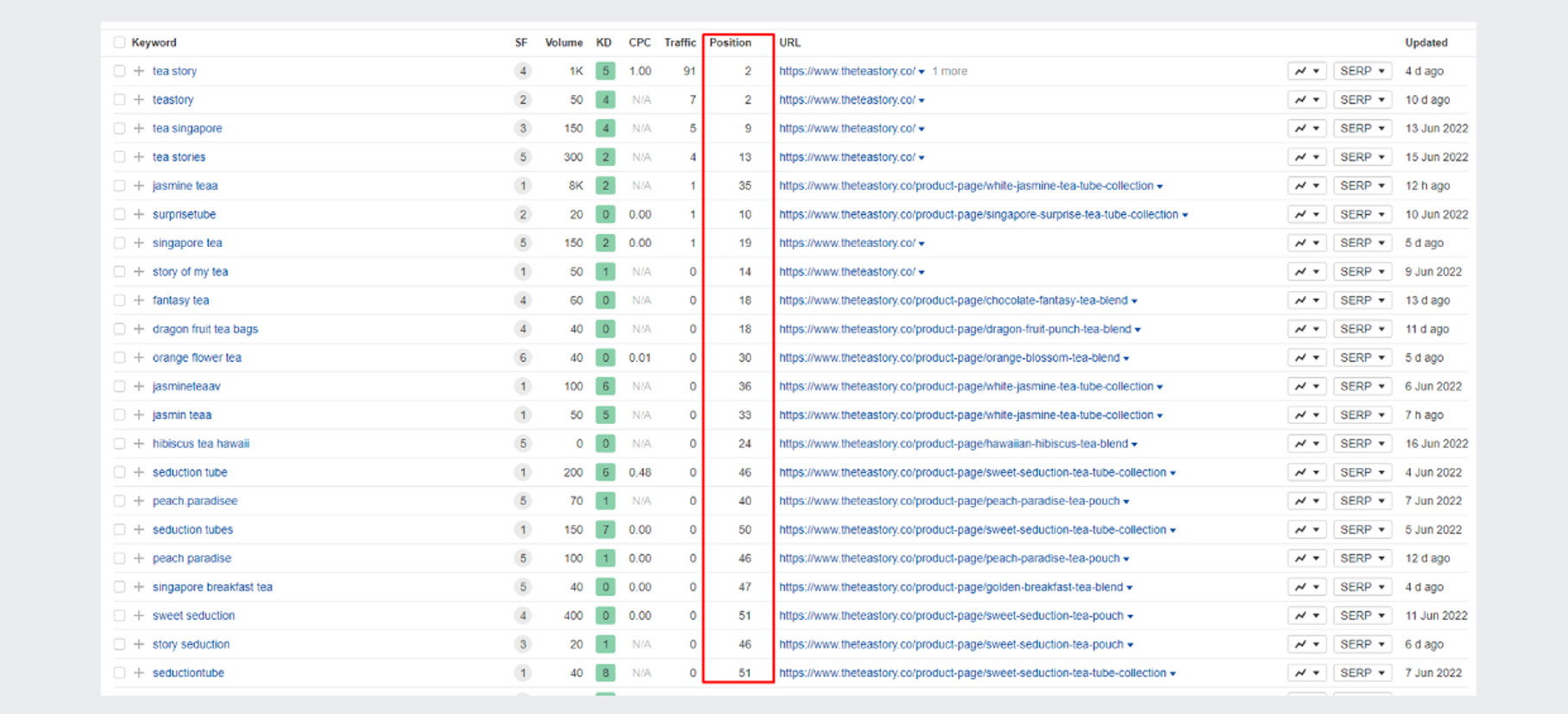This screenshot has height=714, width=1568.
Task: Add 'tea stories' keyword with plus icon
Action: click(139, 157)
